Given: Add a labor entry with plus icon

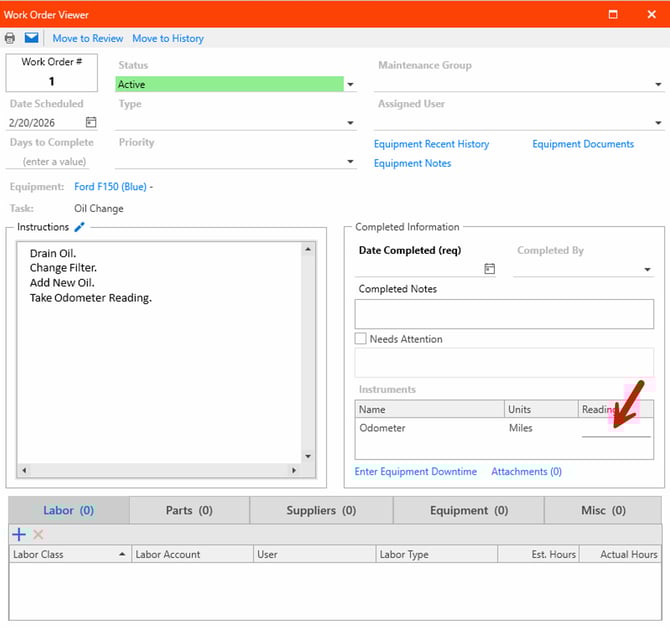Looking at the screenshot, I should (x=18, y=535).
